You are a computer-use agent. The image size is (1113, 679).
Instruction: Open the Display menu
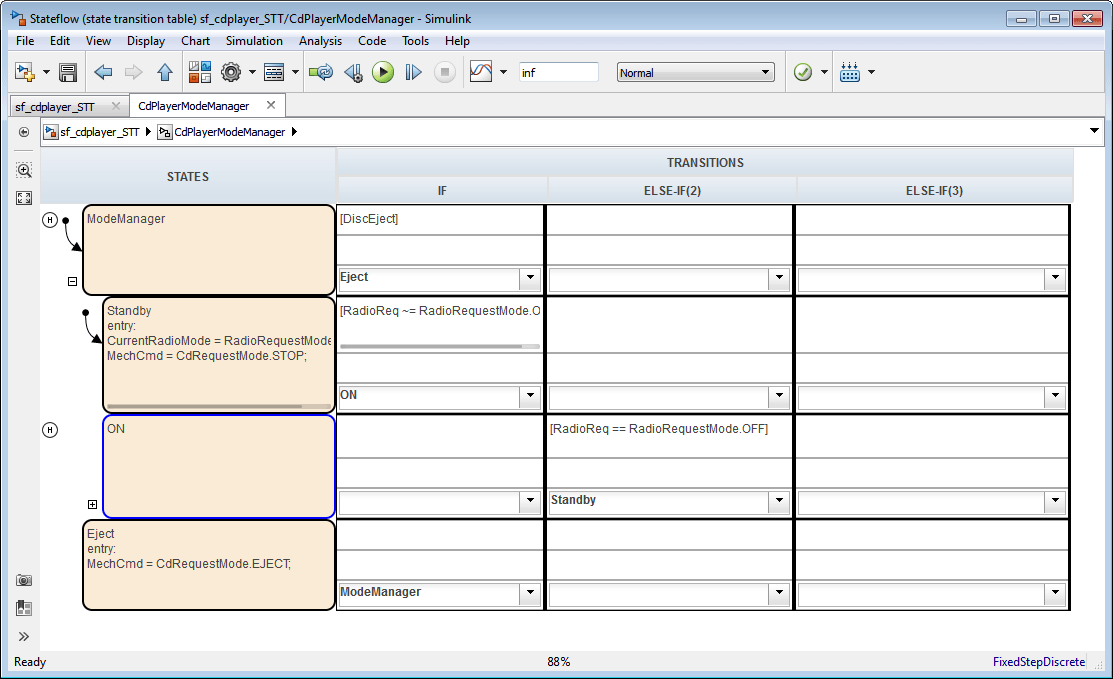(x=146, y=41)
